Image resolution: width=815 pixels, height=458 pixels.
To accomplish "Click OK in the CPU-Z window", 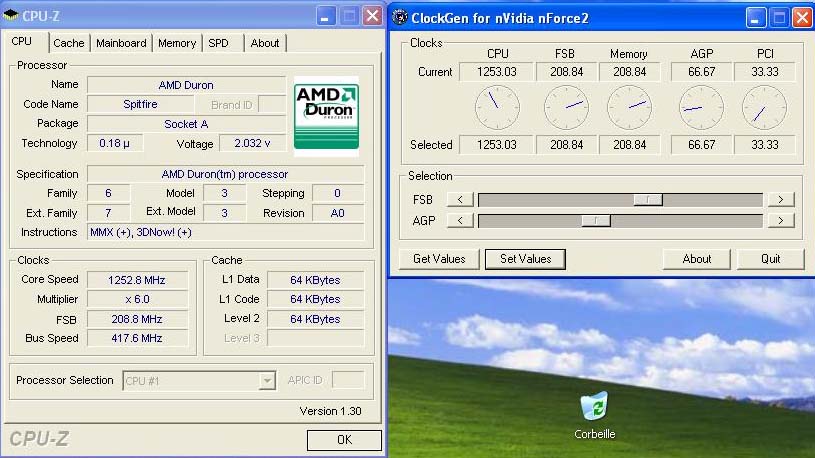I will pyautogui.click(x=344, y=440).
